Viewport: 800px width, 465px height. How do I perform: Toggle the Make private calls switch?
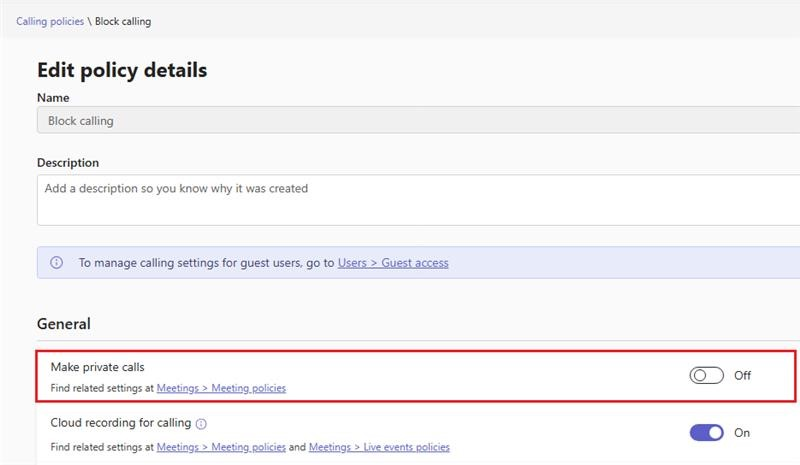(x=707, y=375)
